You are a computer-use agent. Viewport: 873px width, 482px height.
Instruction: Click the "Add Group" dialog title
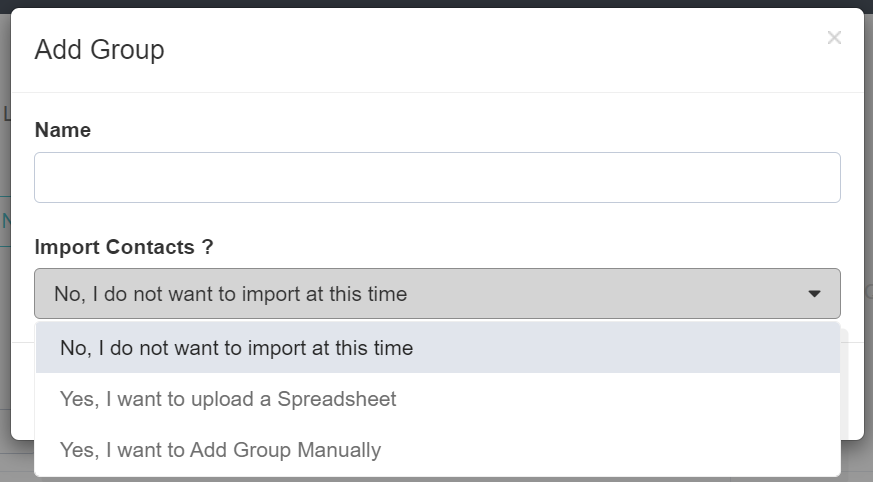click(x=99, y=49)
